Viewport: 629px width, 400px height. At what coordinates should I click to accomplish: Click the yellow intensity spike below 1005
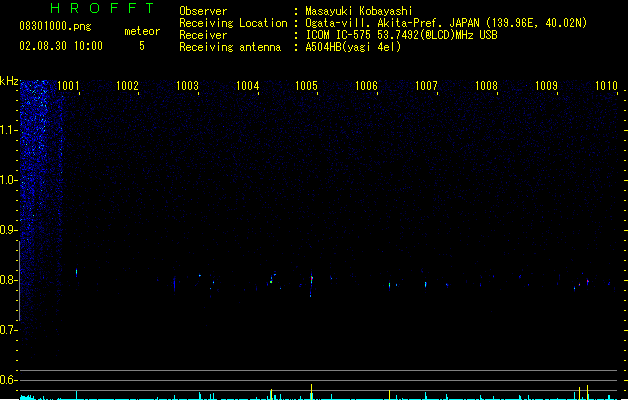tap(311, 392)
